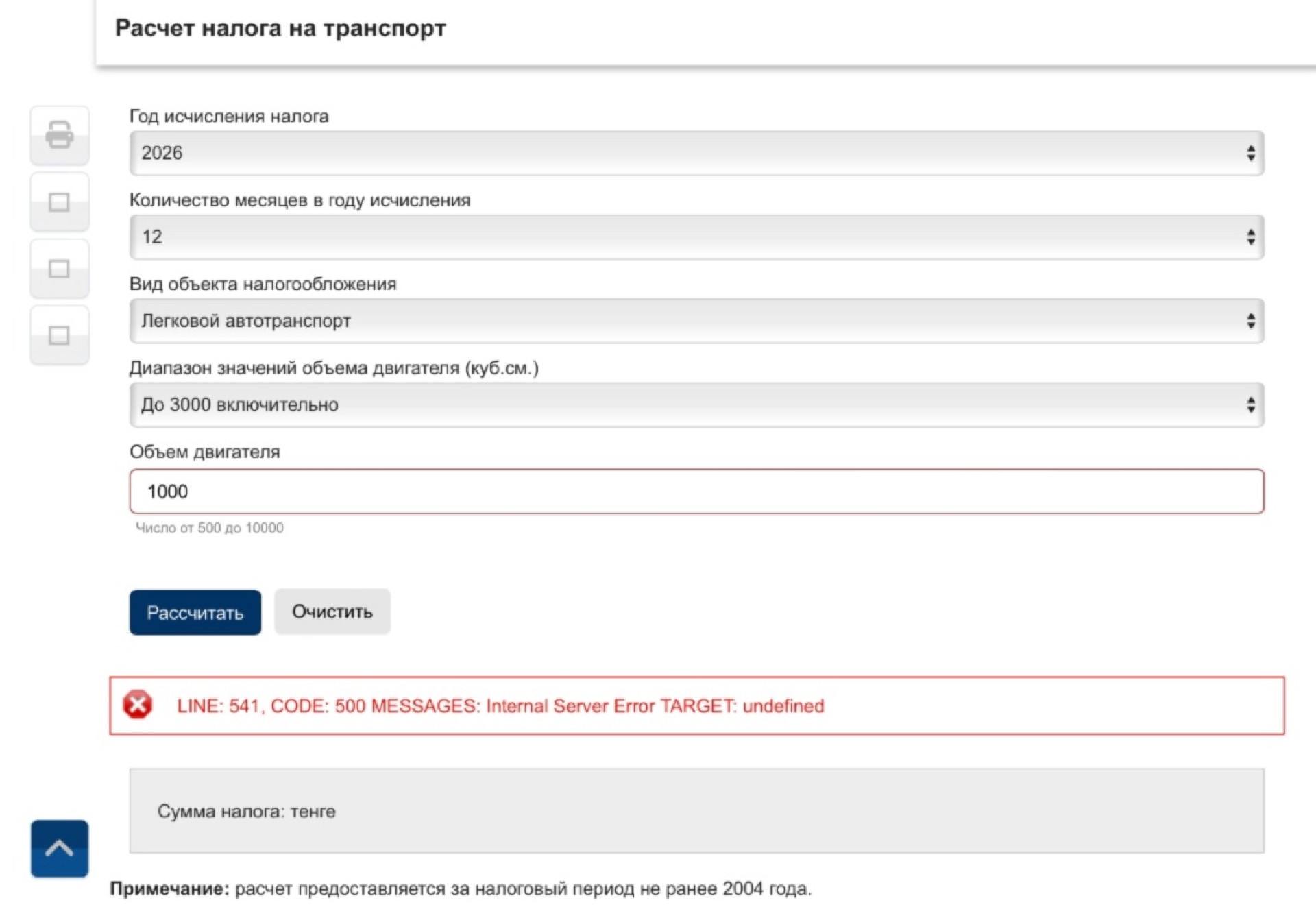This screenshot has width=1316, height=918.
Task: Click the printer icon in the sidebar
Action: click(x=60, y=135)
